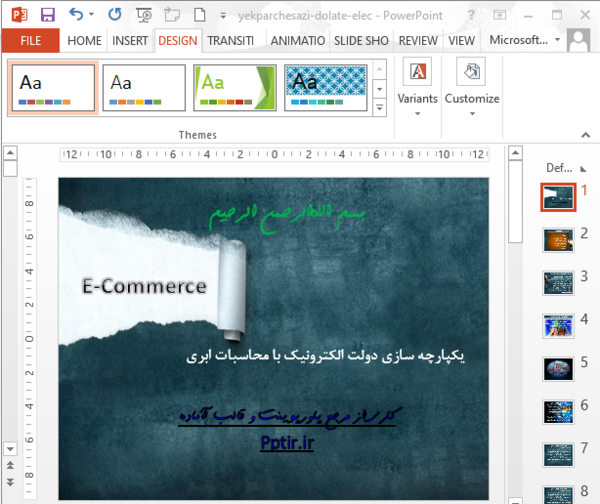Click the blue underlined Persian link text
600x504 pixels.
pyautogui.click(x=290, y=416)
